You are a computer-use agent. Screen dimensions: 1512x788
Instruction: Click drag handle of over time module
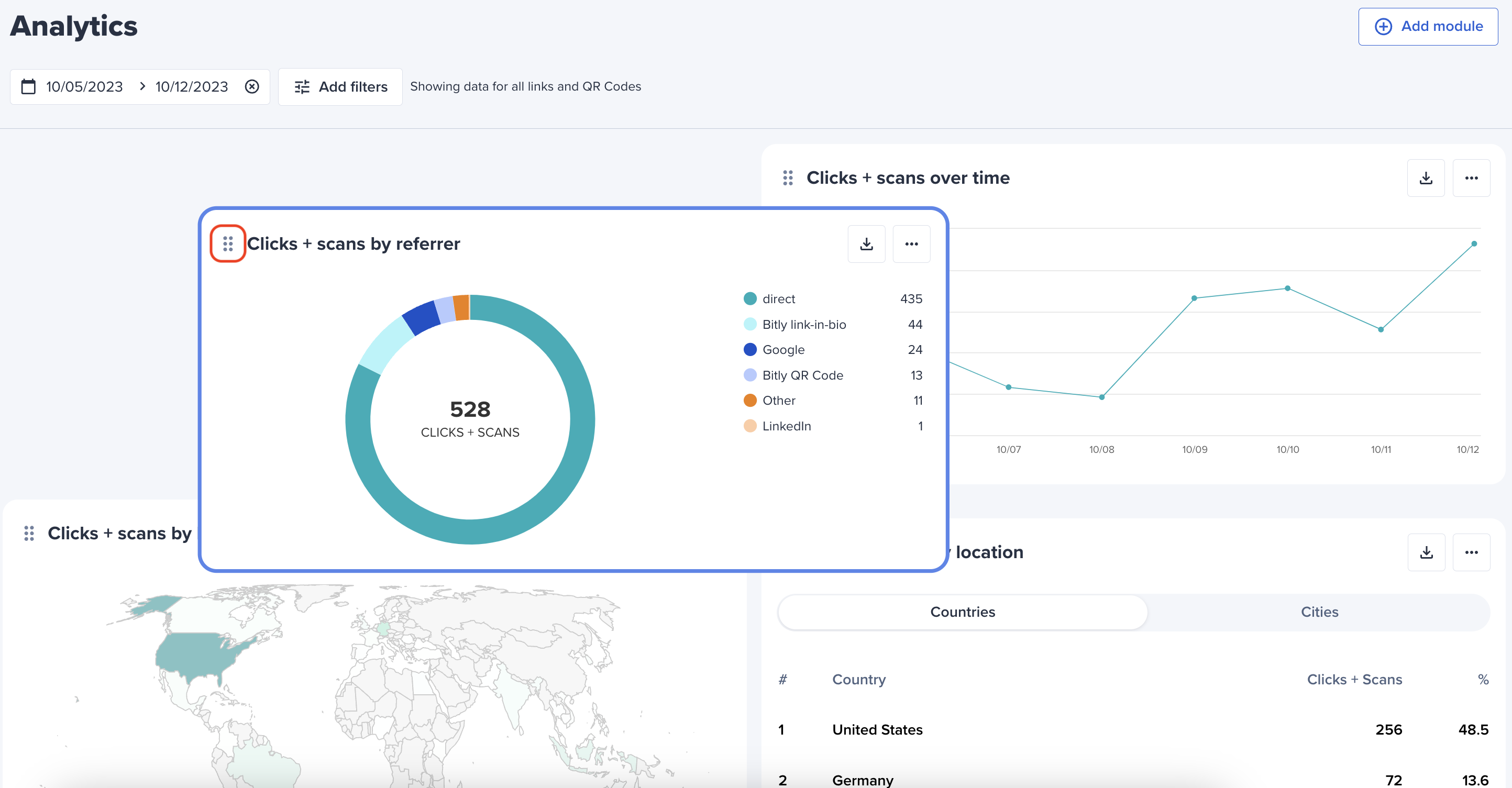tap(788, 178)
